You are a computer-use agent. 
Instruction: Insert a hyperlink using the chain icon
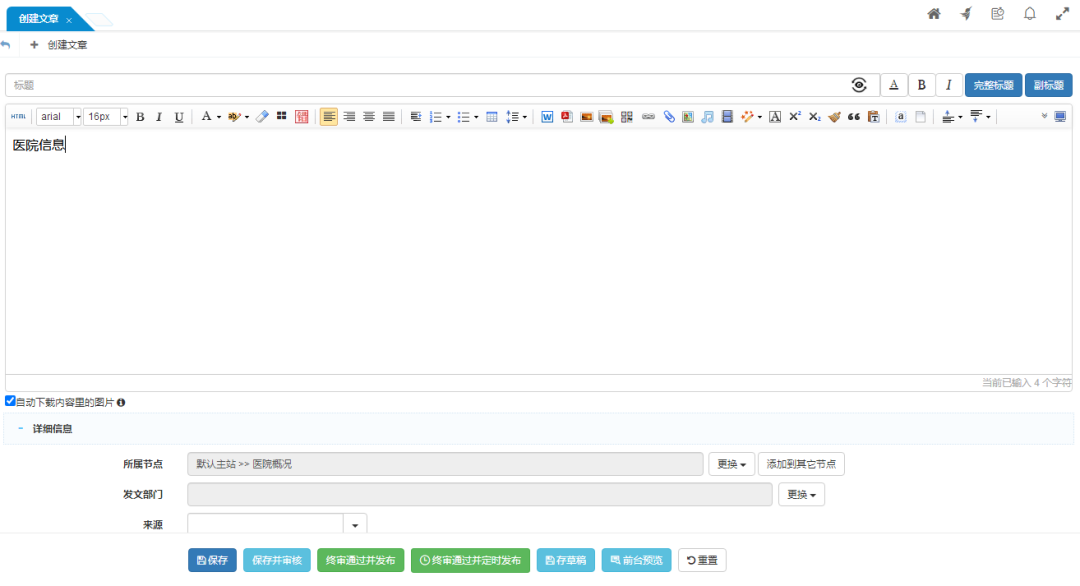tap(648, 117)
